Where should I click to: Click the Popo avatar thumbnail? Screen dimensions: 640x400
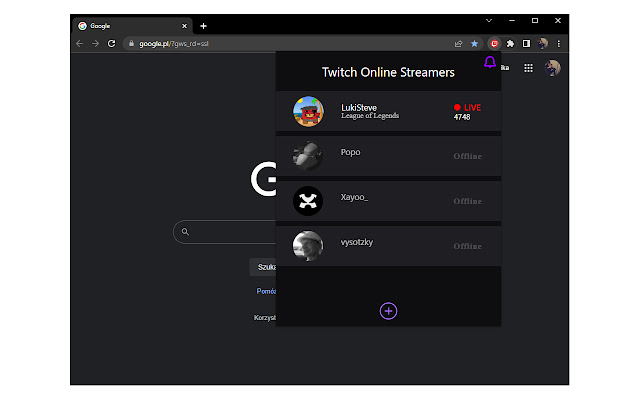coord(308,156)
